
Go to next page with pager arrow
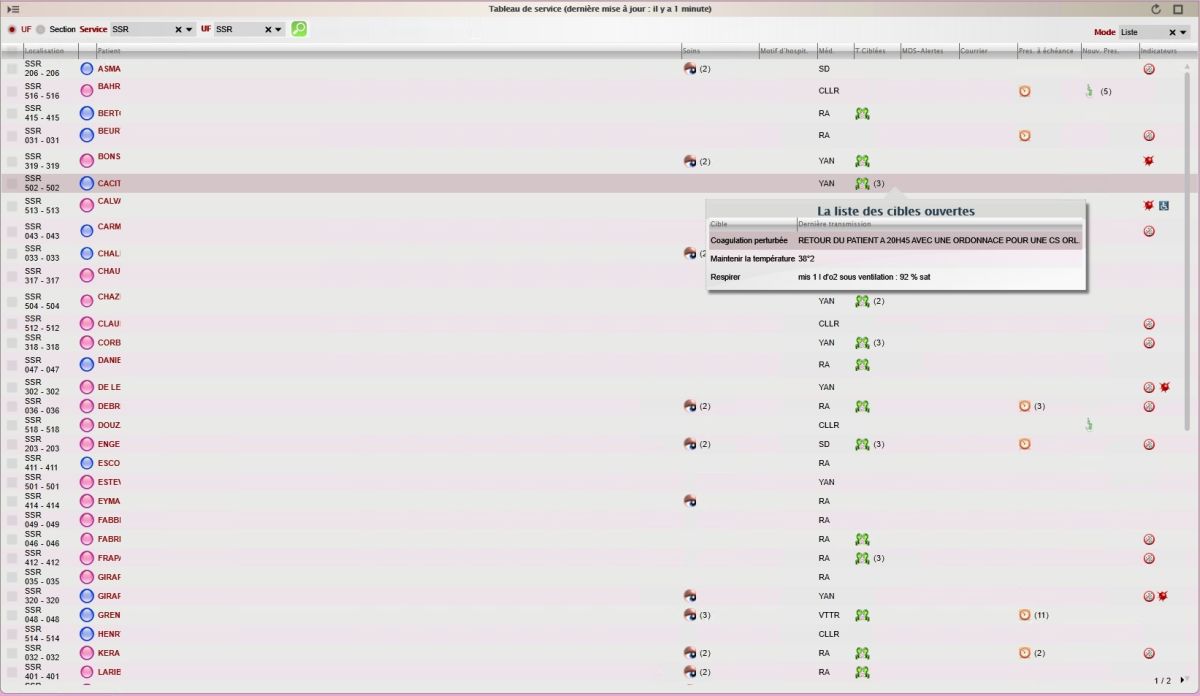pos(1183,680)
